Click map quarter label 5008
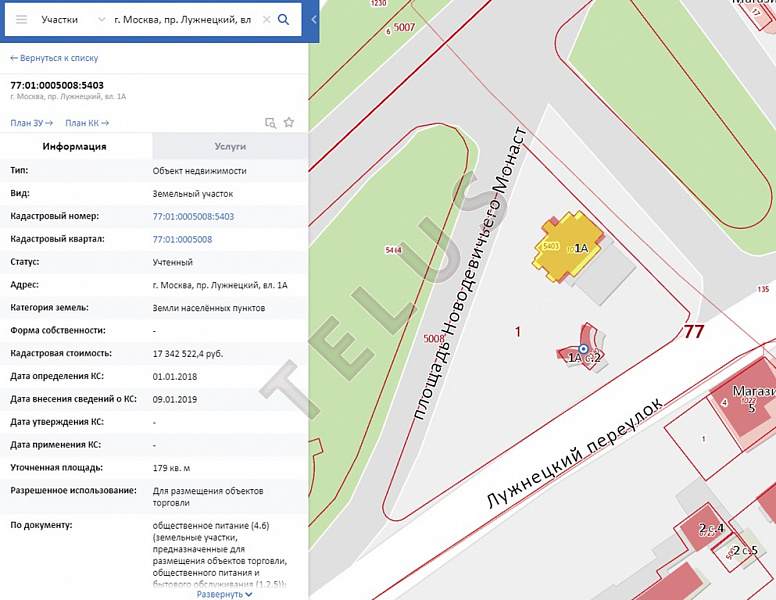Viewport: 776px width, 600px height. tap(434, 339)
